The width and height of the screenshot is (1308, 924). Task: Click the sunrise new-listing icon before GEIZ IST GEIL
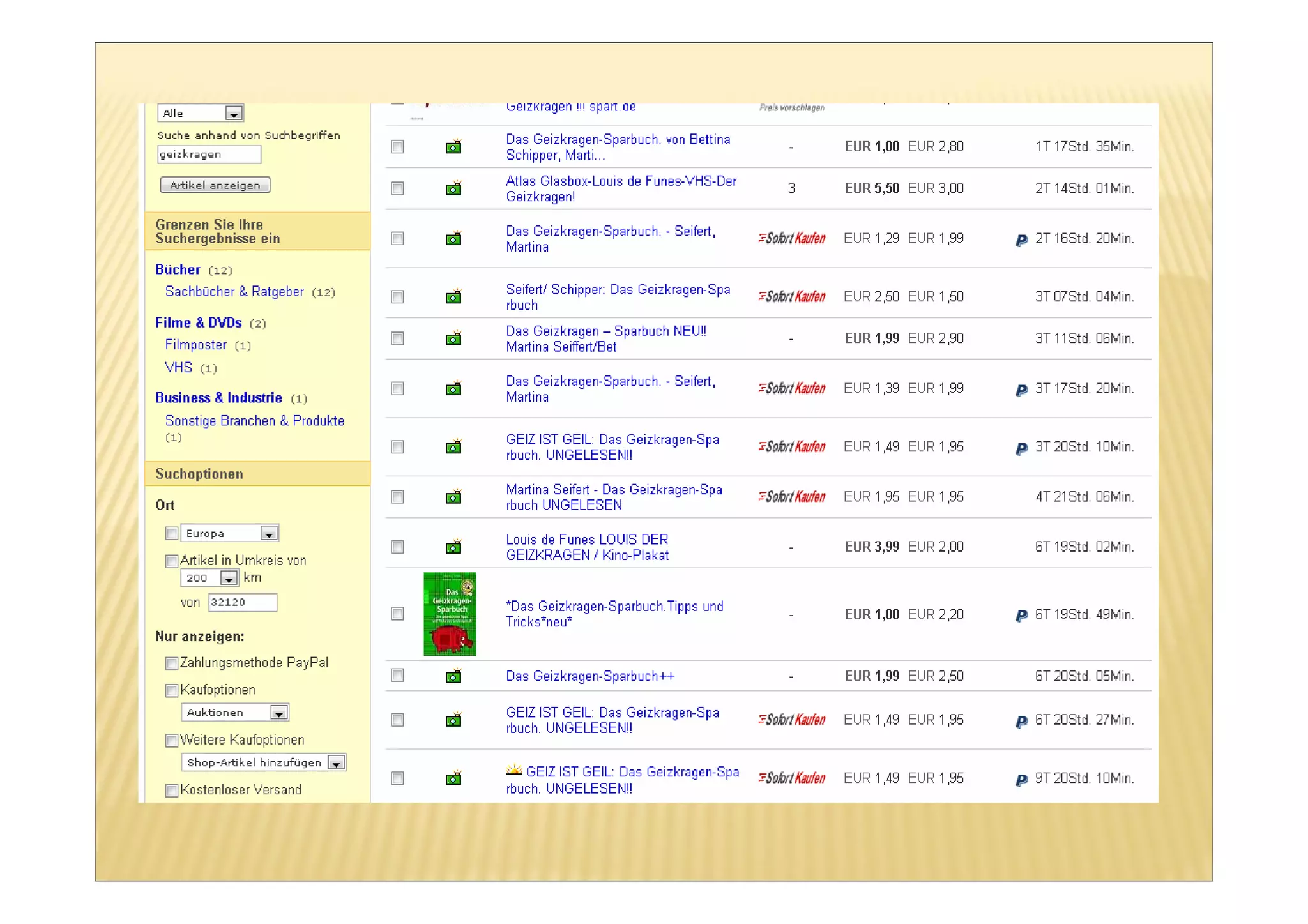tap(513, 770)
